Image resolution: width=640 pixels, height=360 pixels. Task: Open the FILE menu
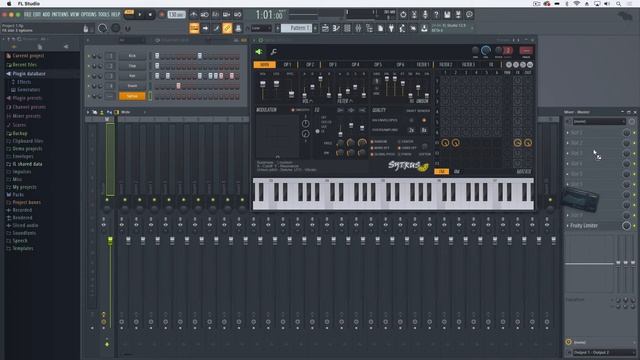27,14
